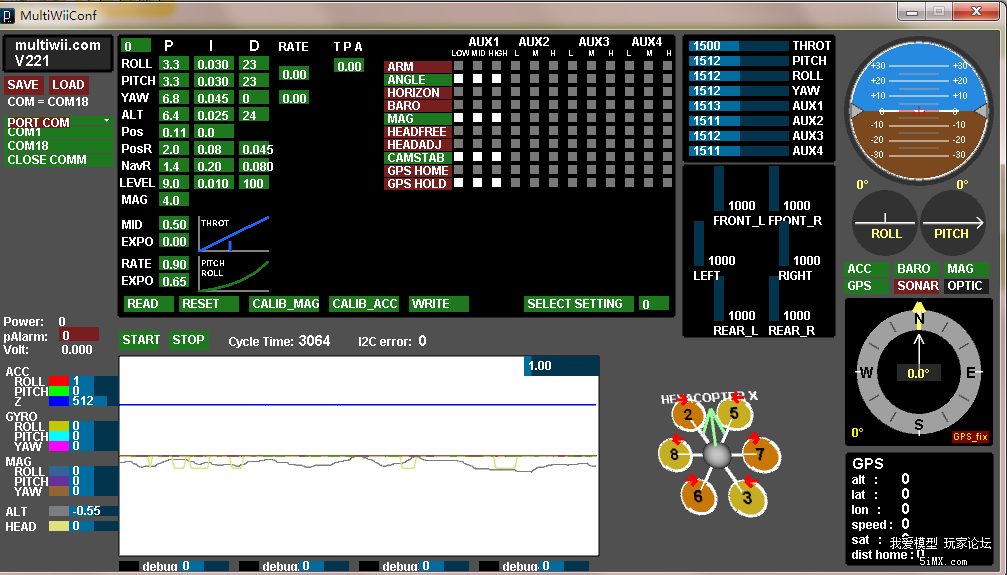1007x575 pixels.
Task: Click START graph button
Action: pyautogui.click(x=141, y=340)
